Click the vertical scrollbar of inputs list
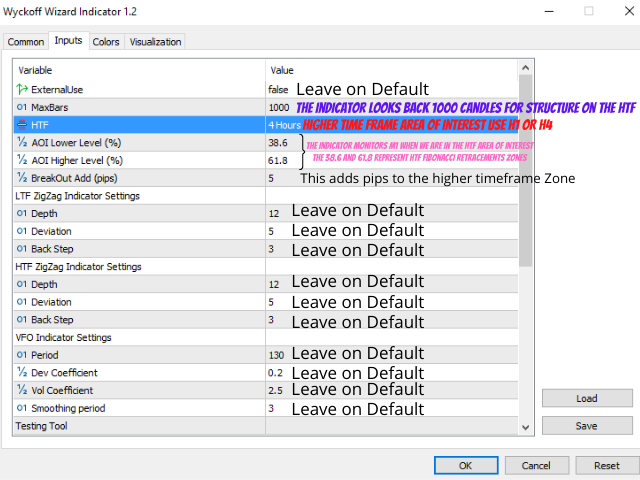This screenshot has height=480, width=640. click(x=526, y=200)
